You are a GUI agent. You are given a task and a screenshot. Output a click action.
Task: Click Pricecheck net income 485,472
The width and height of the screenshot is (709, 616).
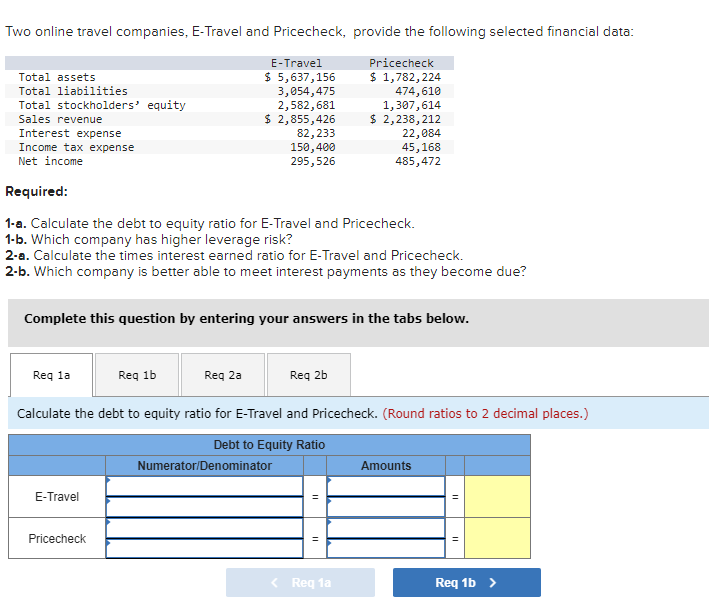coord(418,161)
